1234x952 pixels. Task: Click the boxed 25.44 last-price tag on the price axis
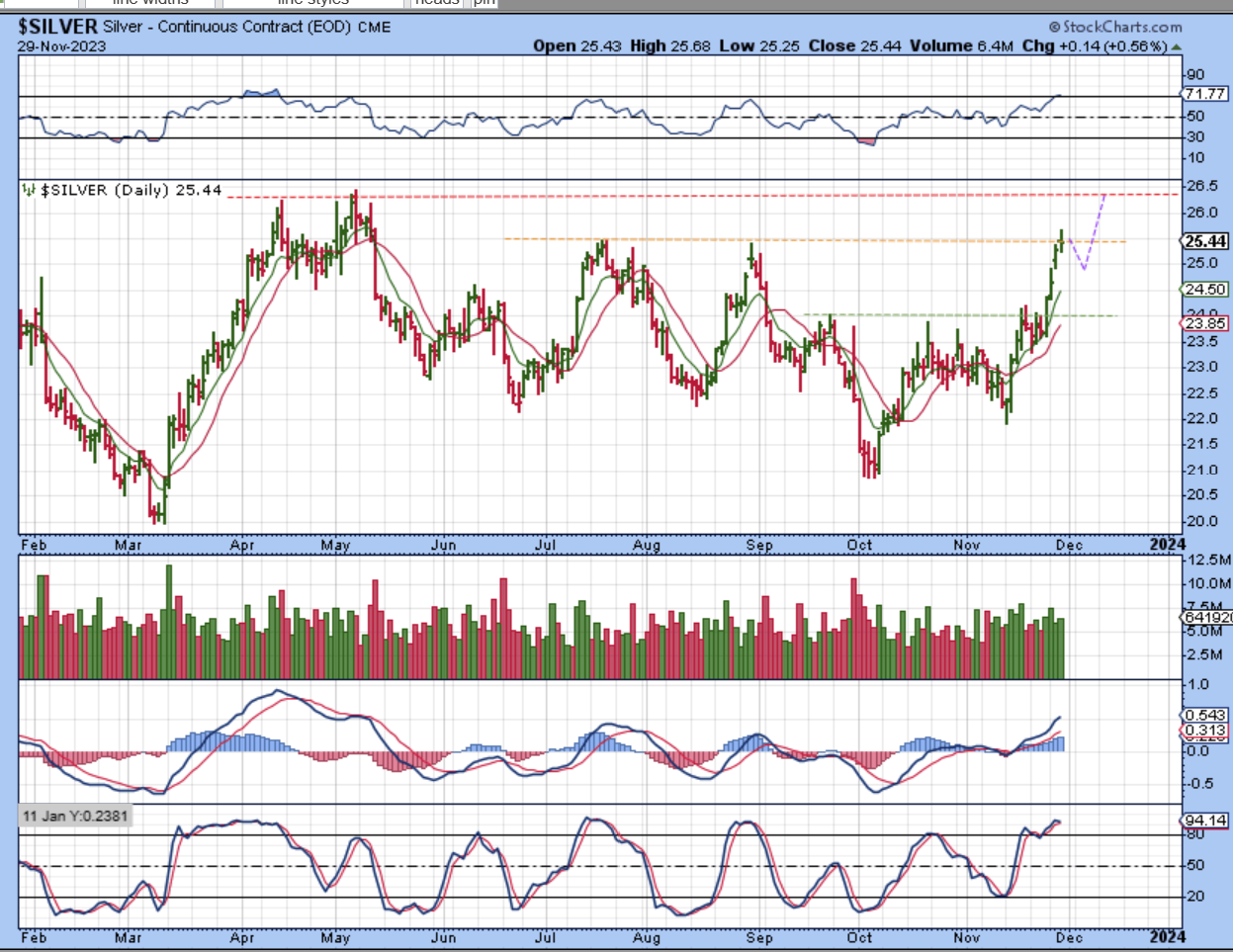(1205, 241)
